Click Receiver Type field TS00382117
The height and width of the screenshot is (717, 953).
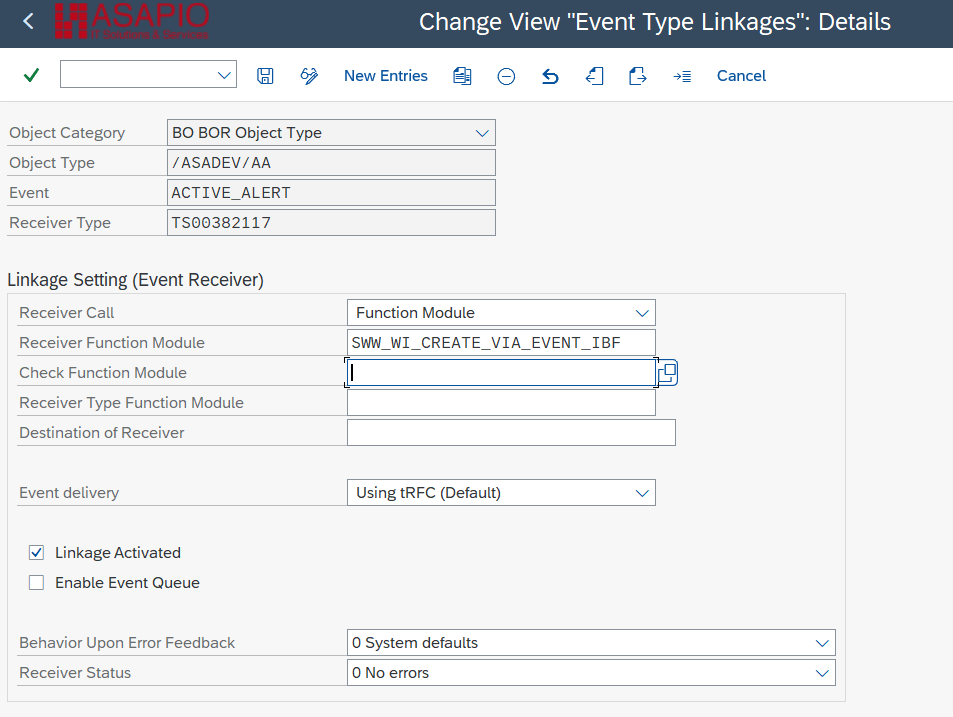coord(331,223)
